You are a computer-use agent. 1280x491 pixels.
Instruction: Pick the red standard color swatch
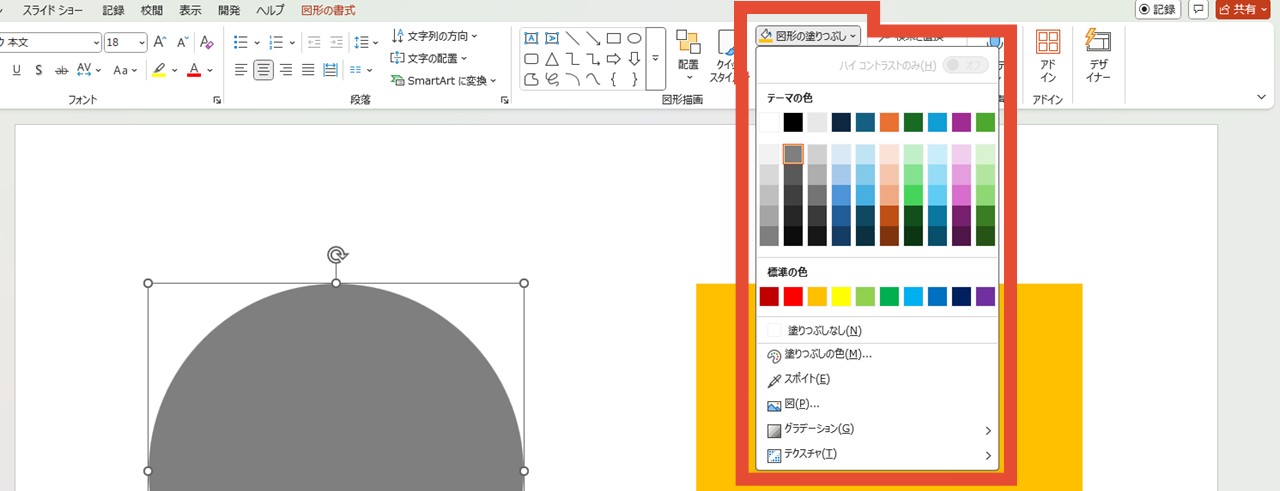pos(793,296)
